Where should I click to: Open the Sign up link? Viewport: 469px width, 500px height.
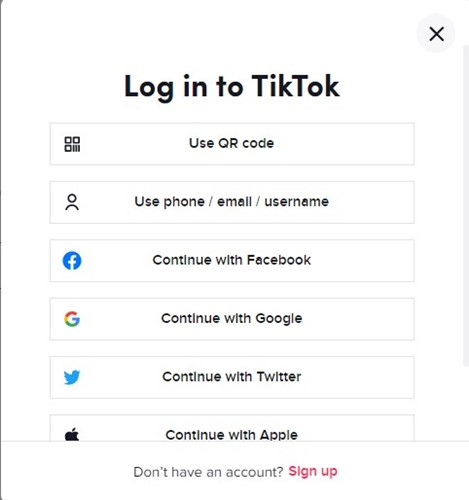pos(313,471)
